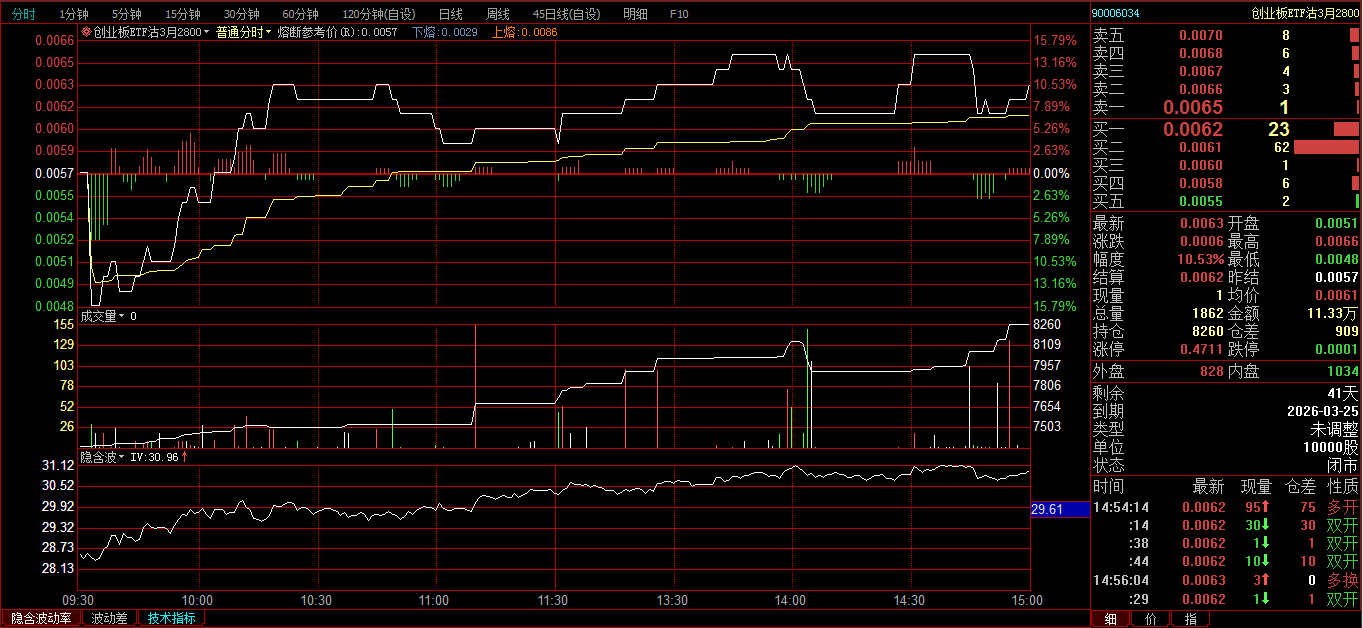The height and width of the screenshot is (628, 1363).
Task: Click the red IV up-arrow indicator
Action: (x=184, y=457)
